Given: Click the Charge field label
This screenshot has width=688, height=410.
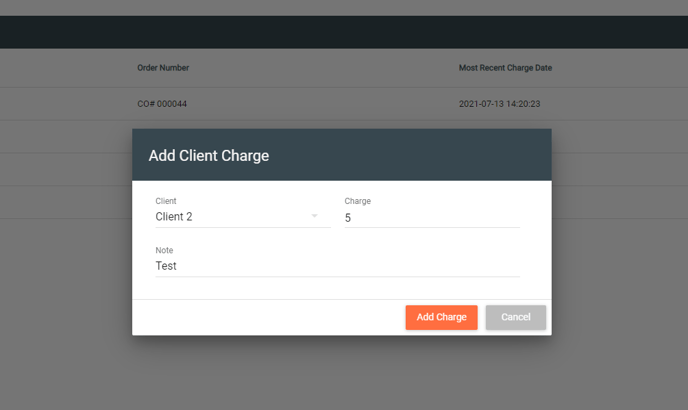Looking at the screenshot, I should click(x=358, y=201).
